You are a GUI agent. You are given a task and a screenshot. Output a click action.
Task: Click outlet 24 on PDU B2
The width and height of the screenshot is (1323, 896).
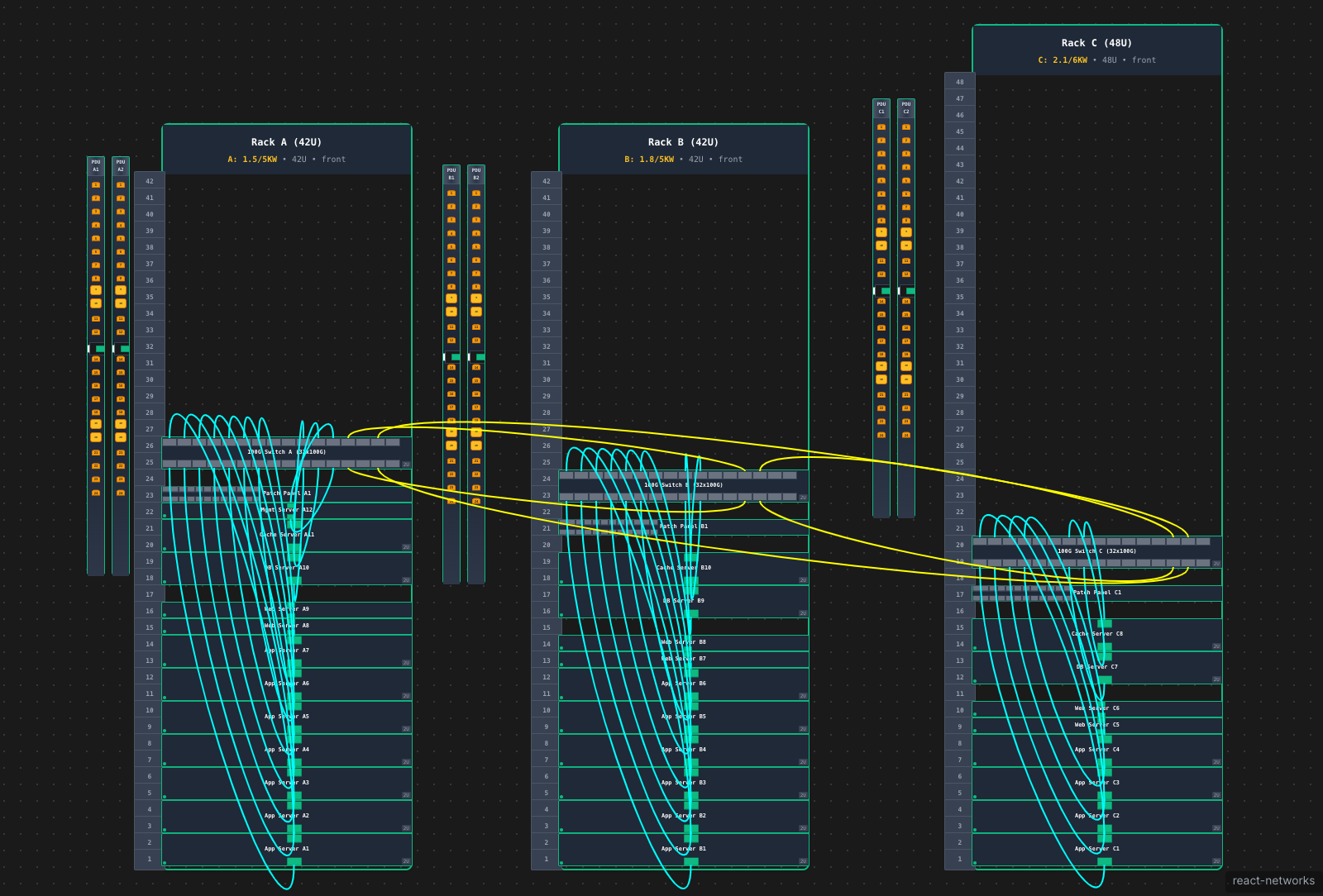click(476, 501)
